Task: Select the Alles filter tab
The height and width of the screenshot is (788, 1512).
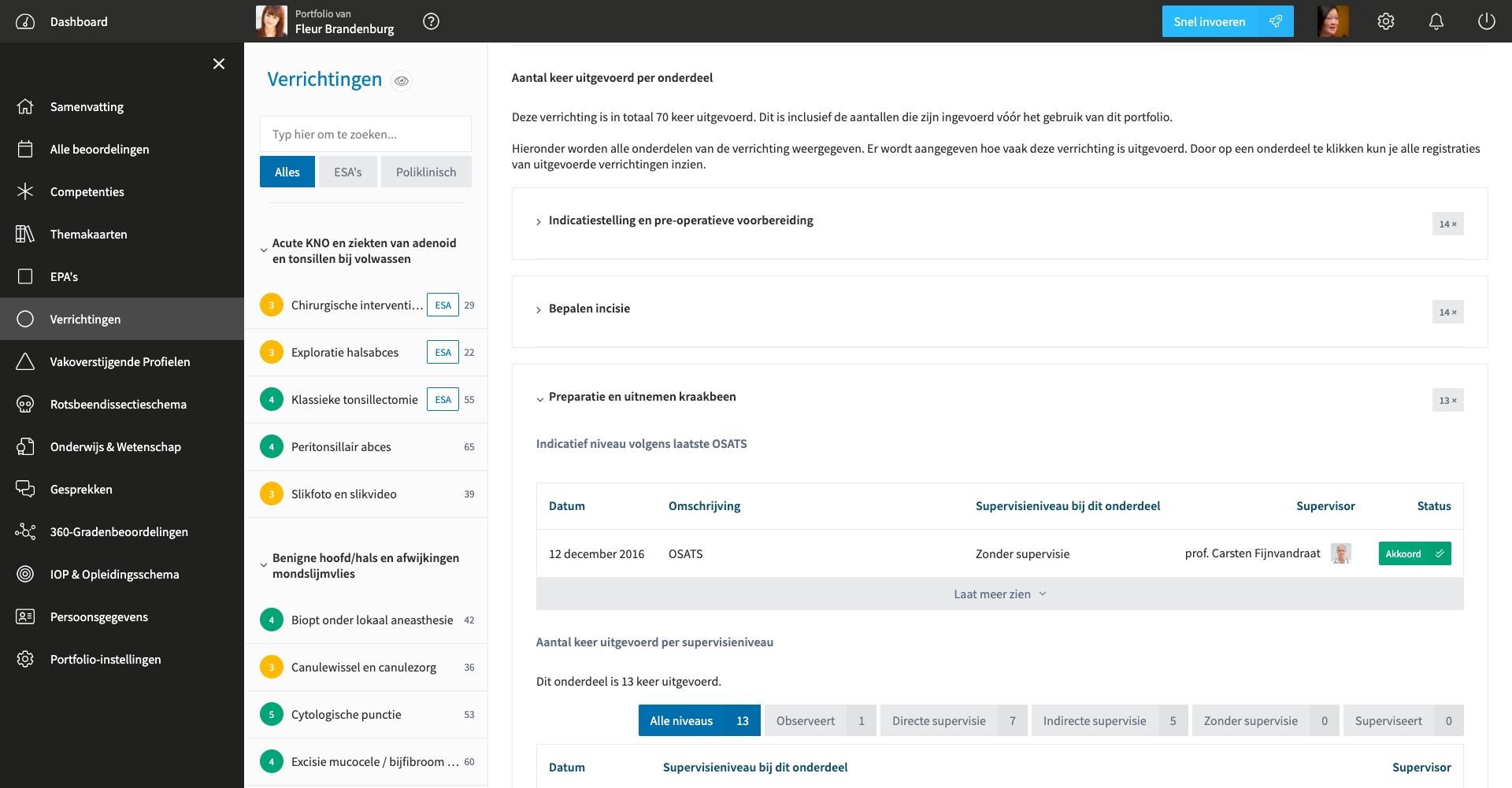Action: click(287, 172)
